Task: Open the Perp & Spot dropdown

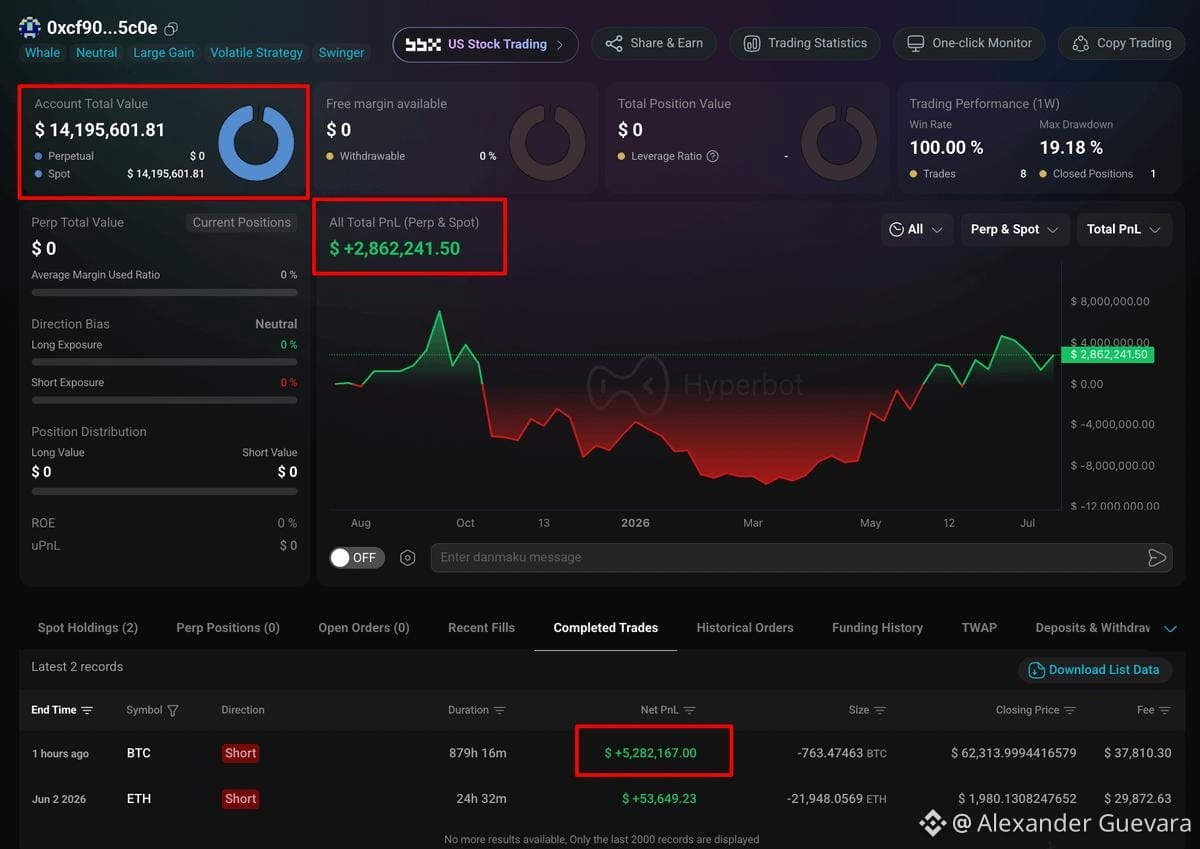Action: tap(1014, 230)
